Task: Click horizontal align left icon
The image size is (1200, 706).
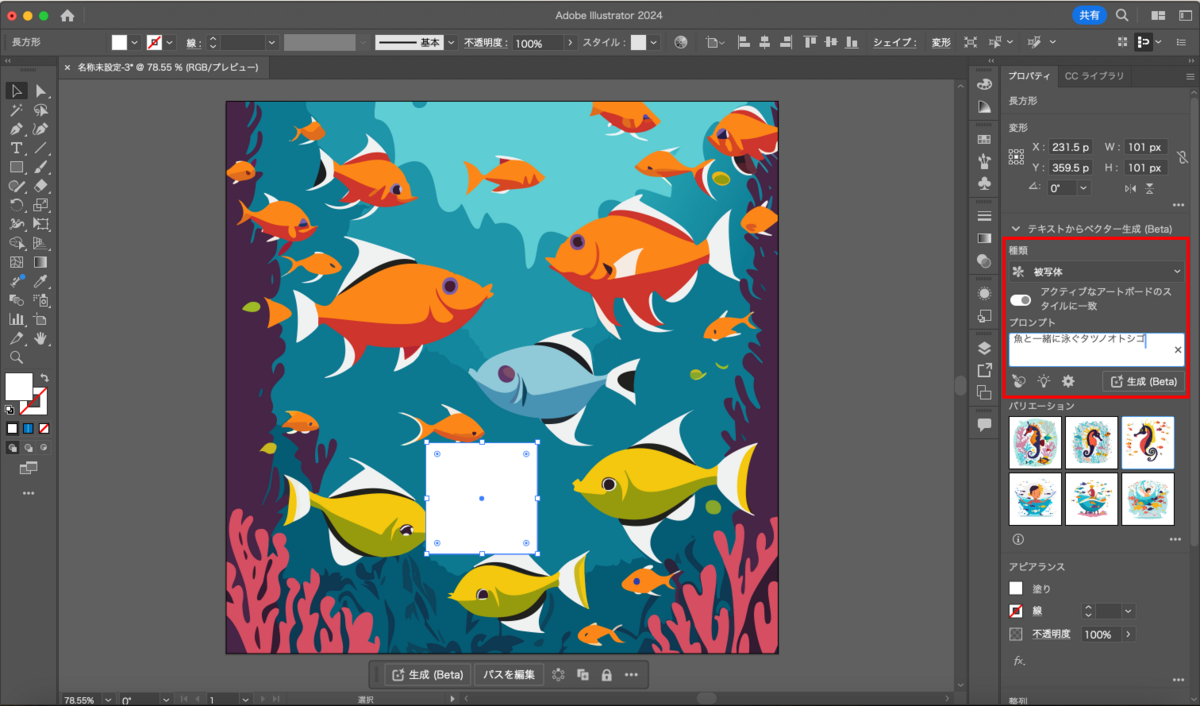Action: (744, 43)
